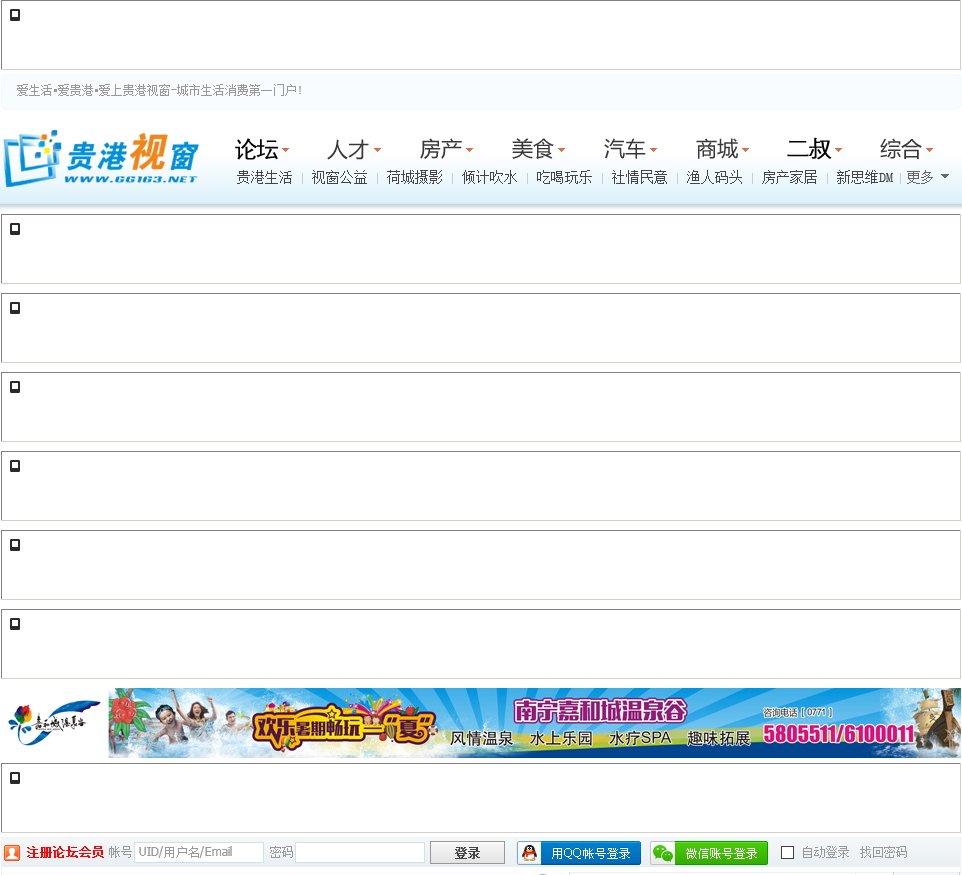Focus the UID/用户名/Email account field
The width and height of the screenshot is (962, 875).
pyautogui.click(x=199, y=852)
